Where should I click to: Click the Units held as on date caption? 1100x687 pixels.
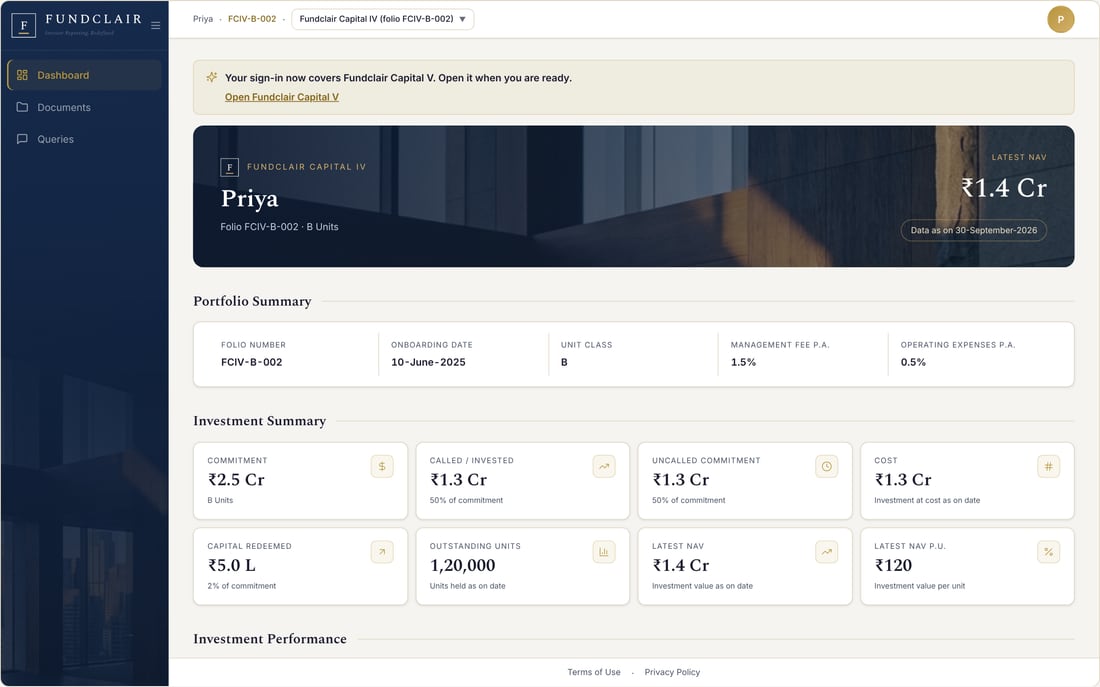[467, 586]
